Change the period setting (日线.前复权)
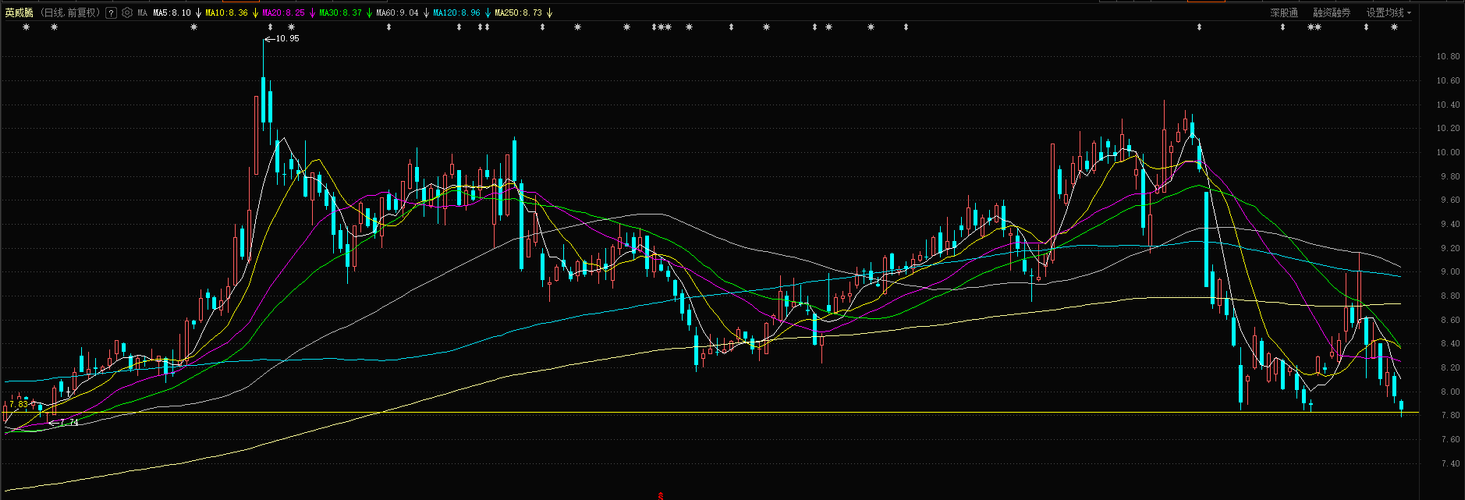1465x500 pixels. point(70,13)
